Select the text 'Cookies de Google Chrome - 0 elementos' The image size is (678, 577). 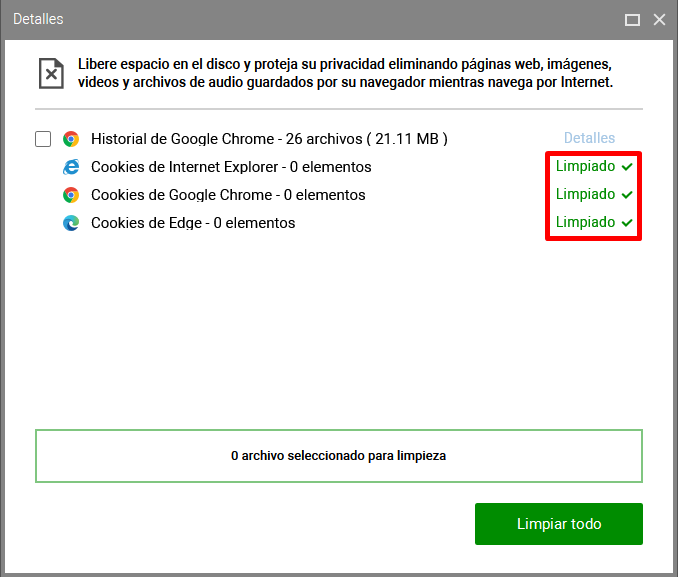pyautogui.click(x=228, y=195)
